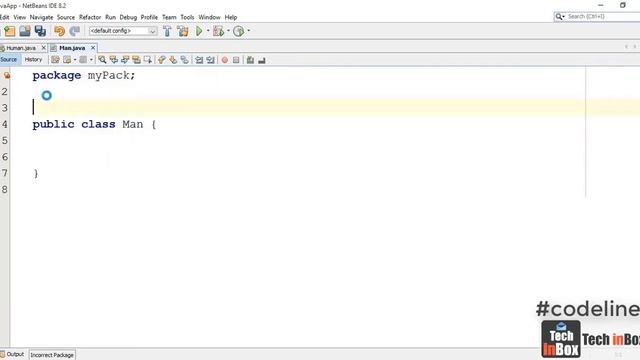This screenshot has height=360, width=640.
Task: Click the Redo icon
Action: coord(75,31)
